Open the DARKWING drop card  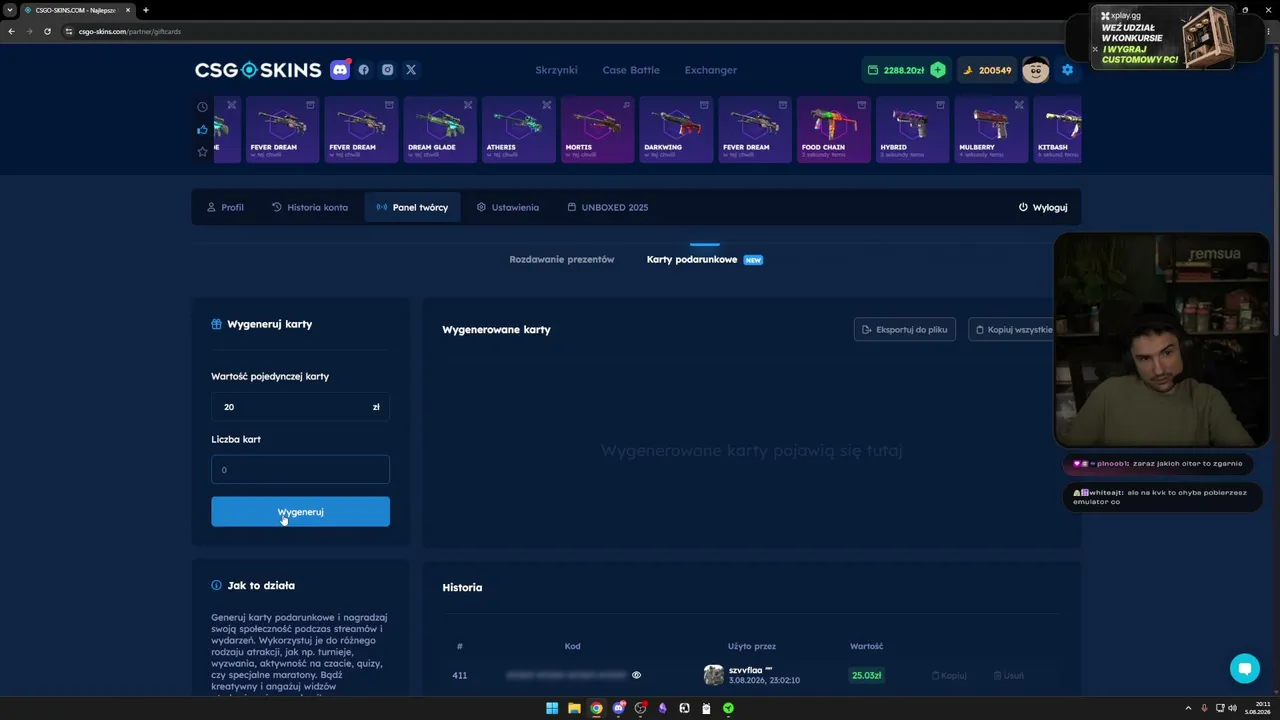(x=676, y=129)
